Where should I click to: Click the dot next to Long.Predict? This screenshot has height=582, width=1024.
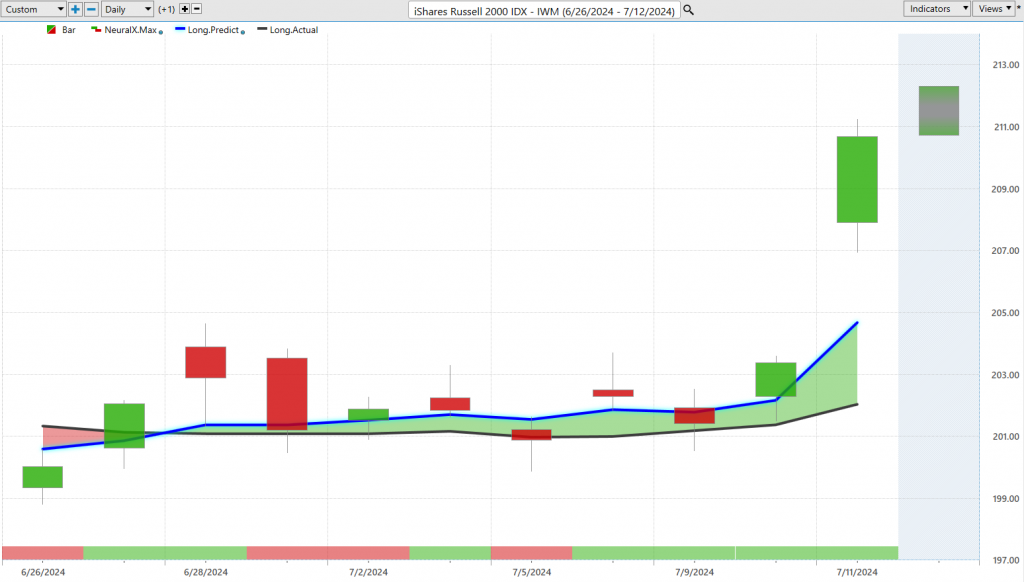[243, 31]
